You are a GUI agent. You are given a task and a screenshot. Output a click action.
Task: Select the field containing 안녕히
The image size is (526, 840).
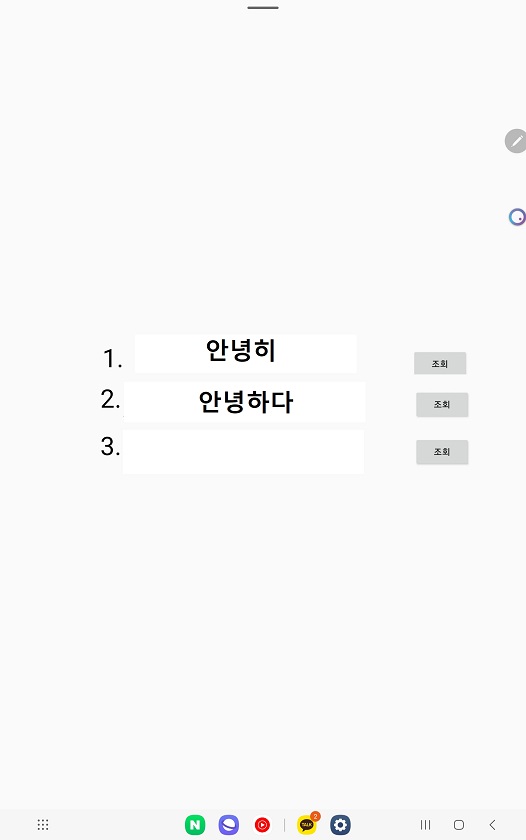pyautogui.click(x=245, y=354)
